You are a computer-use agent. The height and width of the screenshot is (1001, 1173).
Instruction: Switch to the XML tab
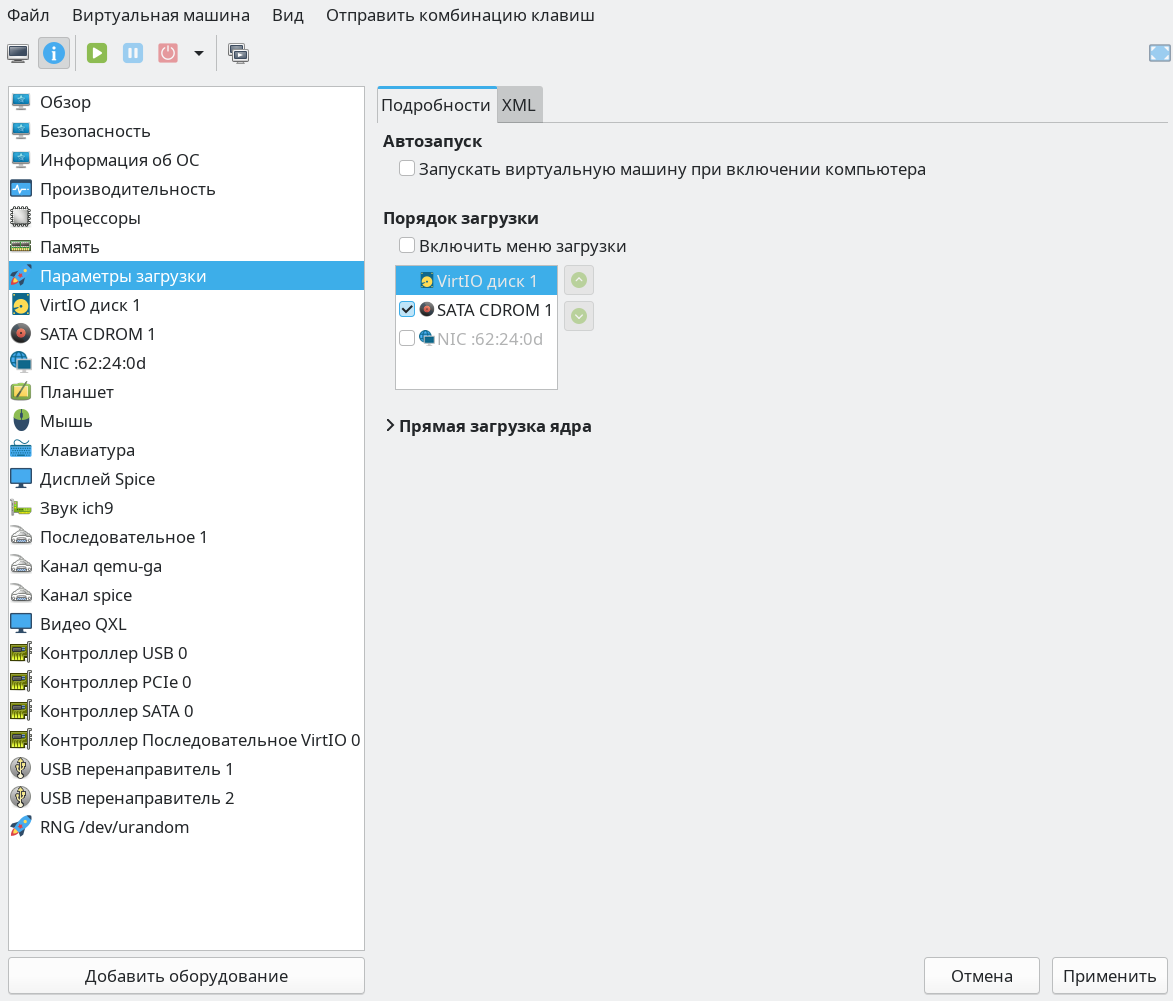[518, 105]
